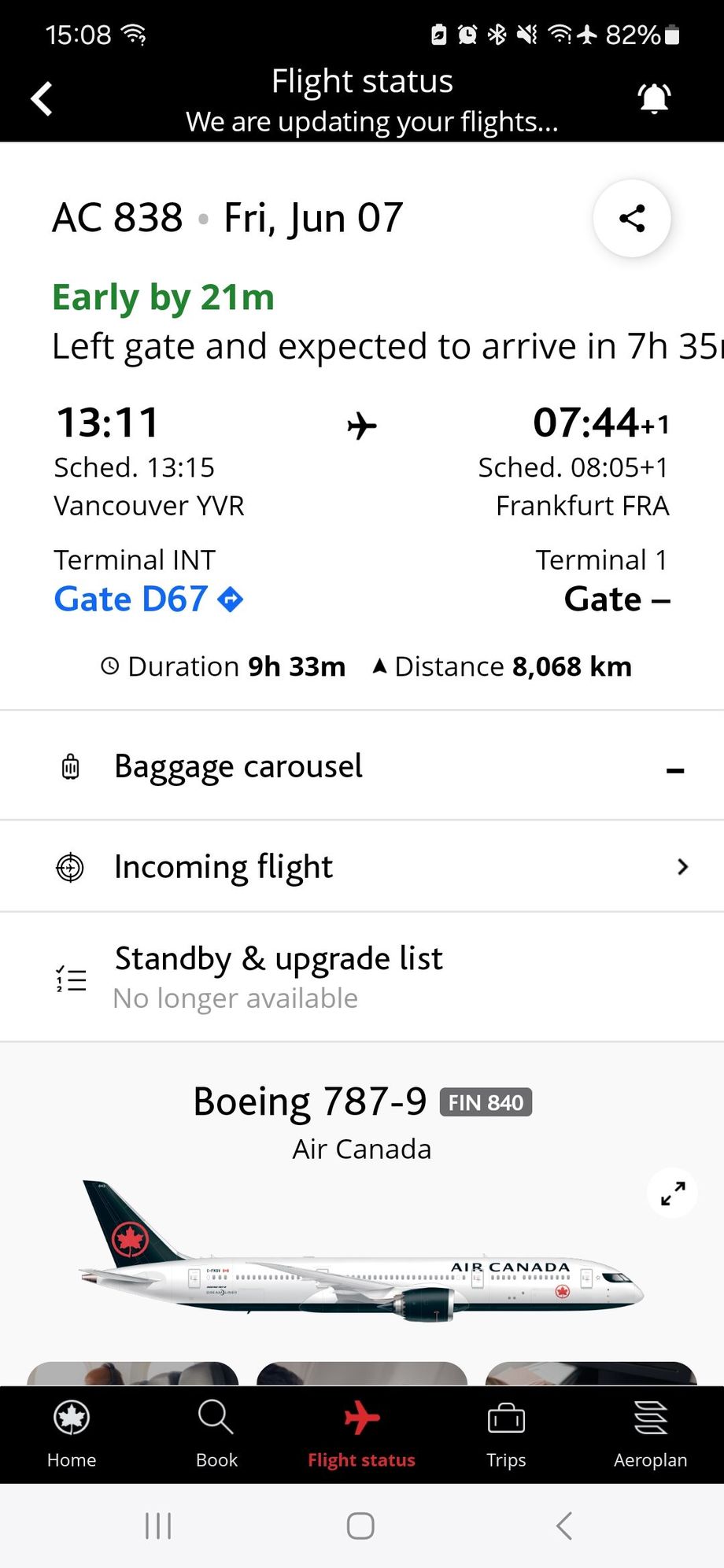Tap the back arrow in header

tap(42, 99)
